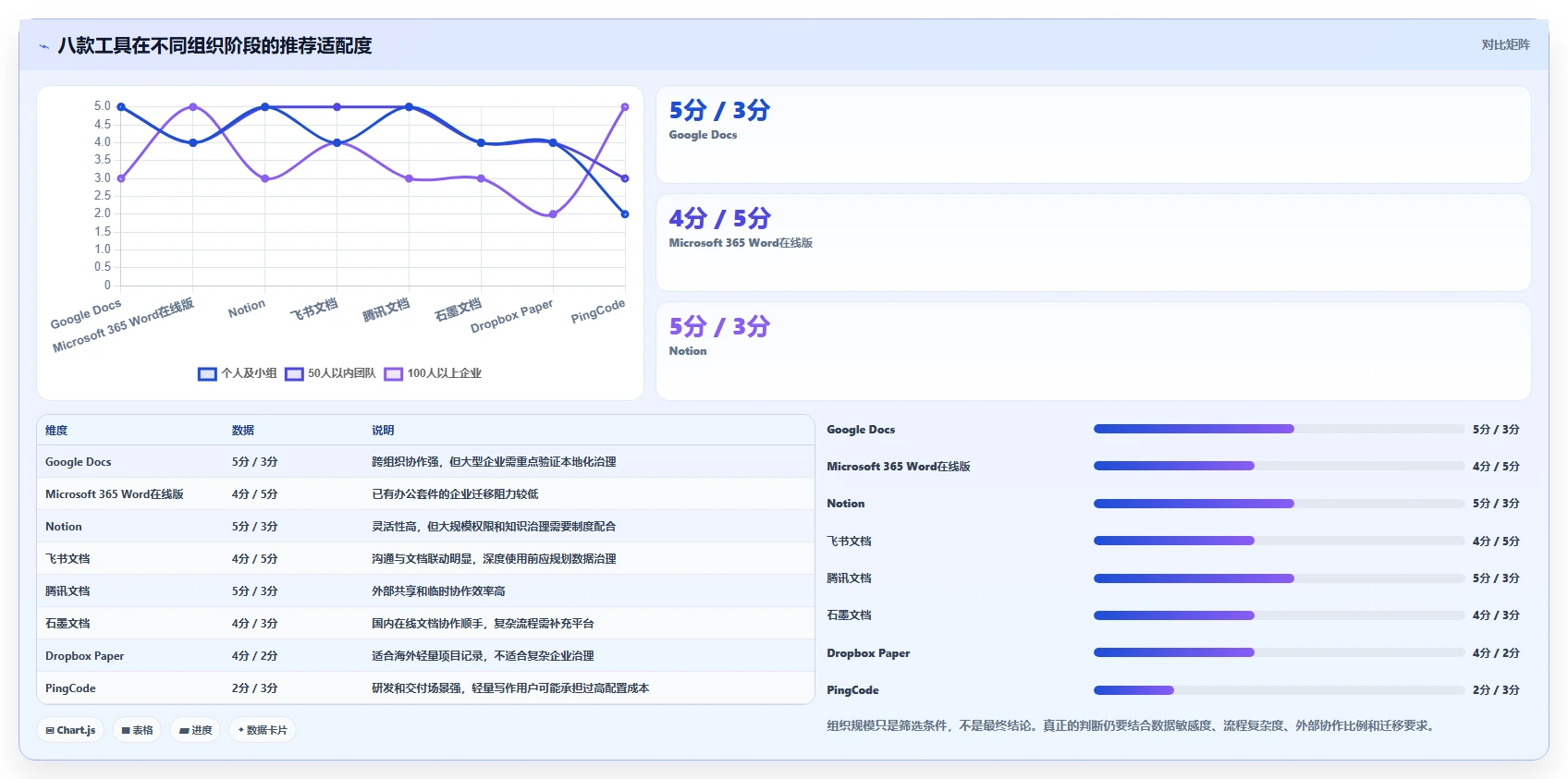Click the 八款工具在不同组织阶段的推荐适配度 title
The image size is (1568, 779).
pyautogui.click(x=214, y=46)
